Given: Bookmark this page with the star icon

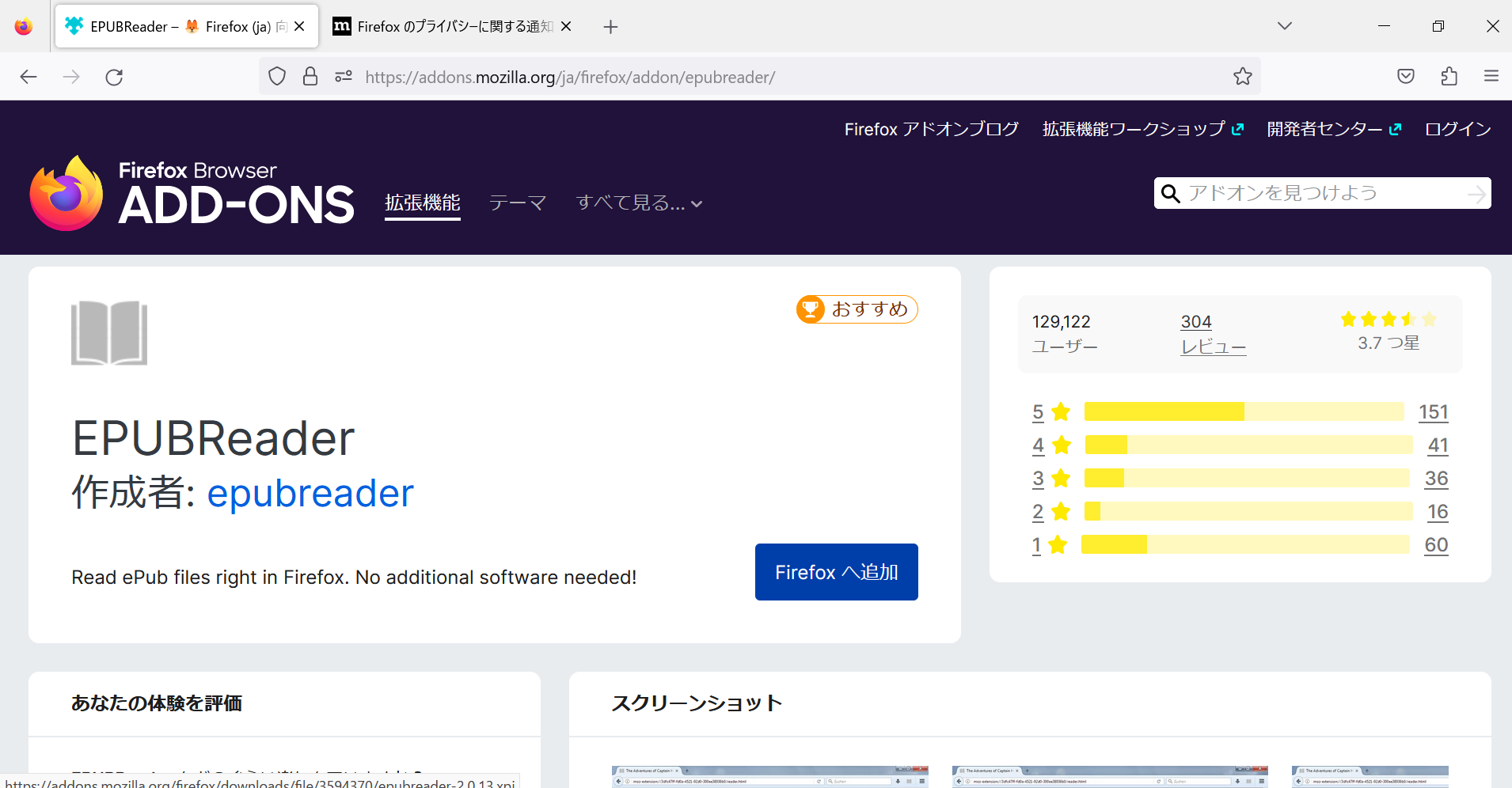Looking at the screenshot, I should pyautogui.click(x=1242, y=76).
